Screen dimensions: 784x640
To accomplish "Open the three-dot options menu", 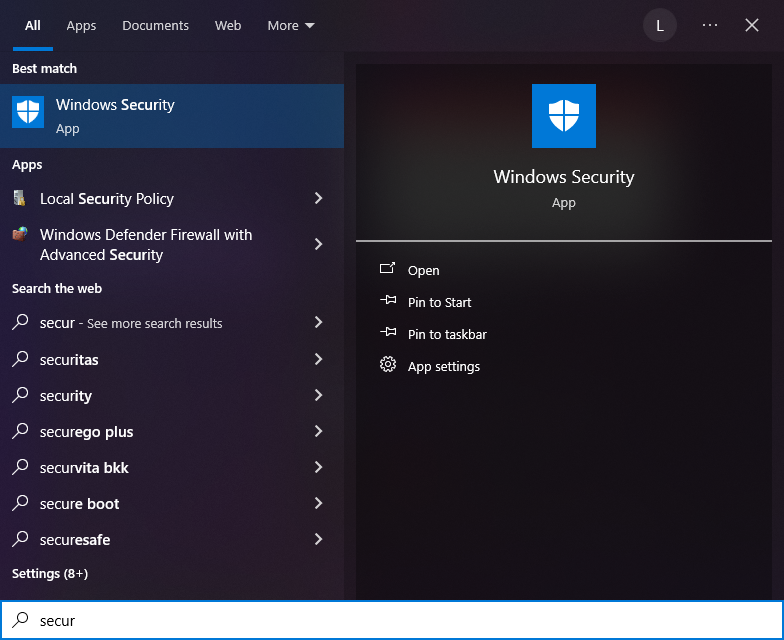I will pos(710,25).
